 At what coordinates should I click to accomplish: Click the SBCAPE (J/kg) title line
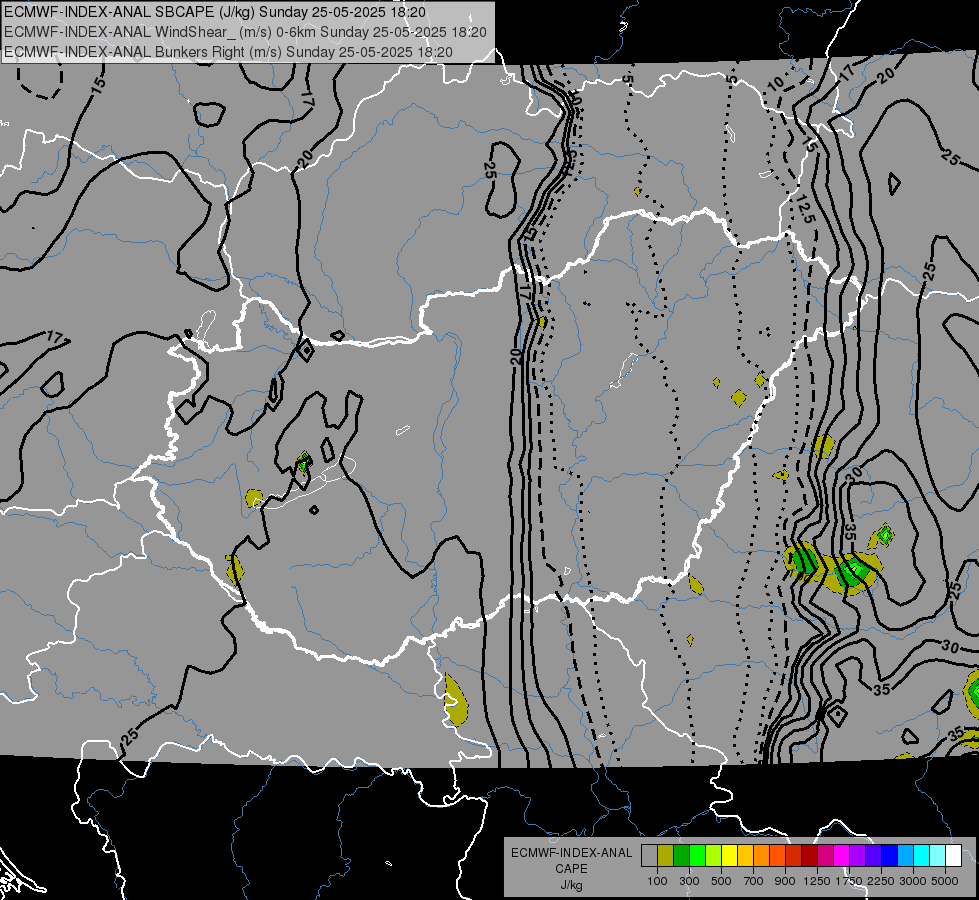coord(215,12)
